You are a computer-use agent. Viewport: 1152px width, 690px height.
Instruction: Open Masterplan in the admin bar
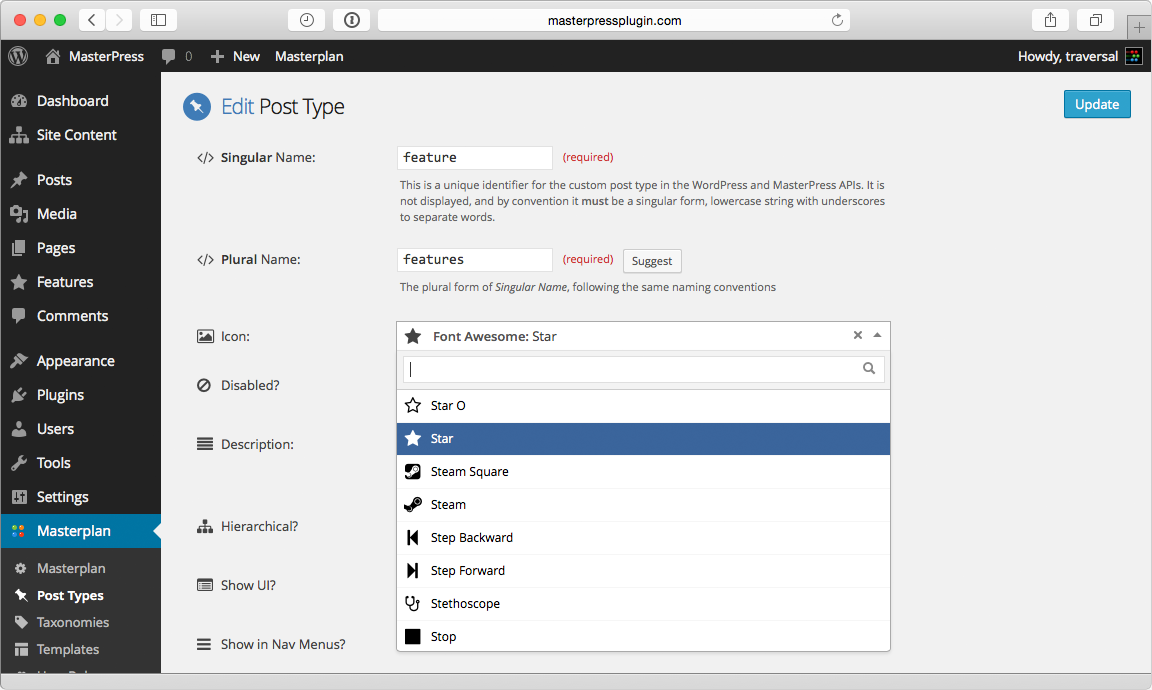tap(309, 57)
